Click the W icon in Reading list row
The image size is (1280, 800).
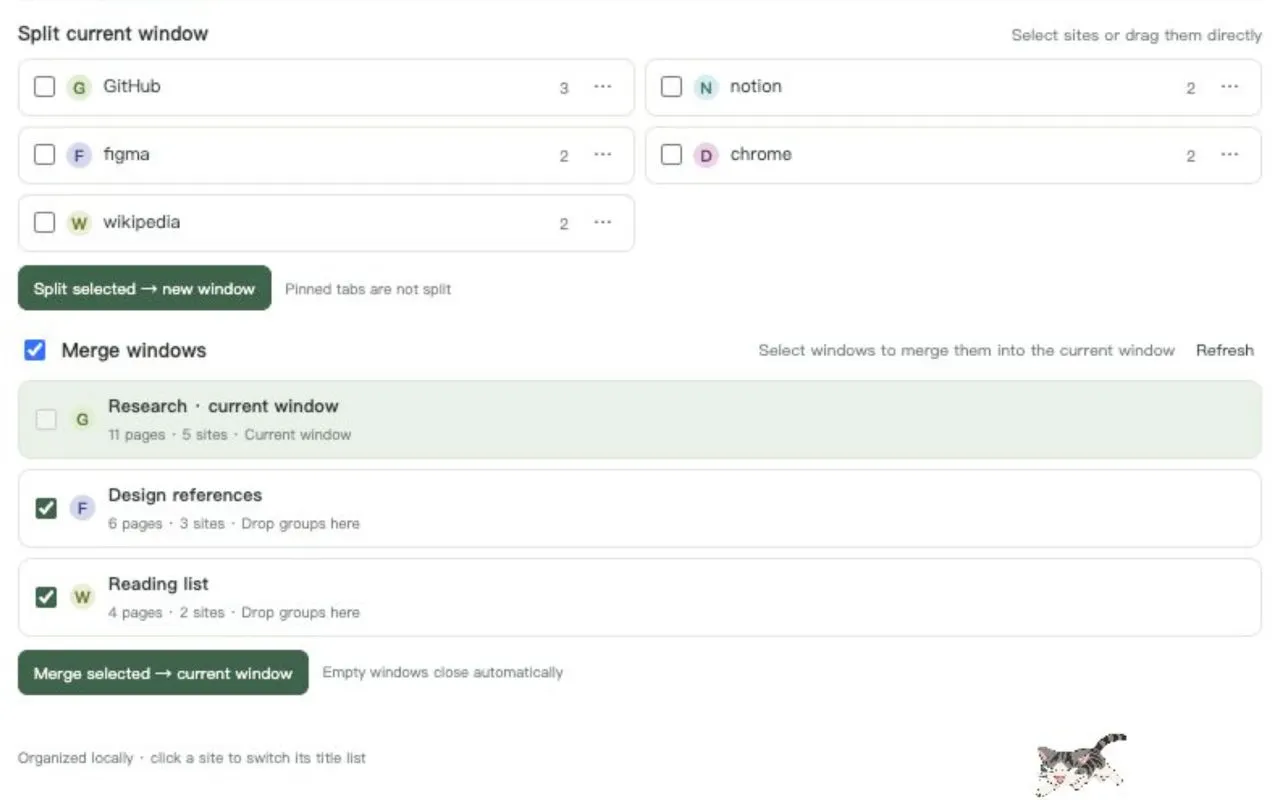click(x=82, y=598)
